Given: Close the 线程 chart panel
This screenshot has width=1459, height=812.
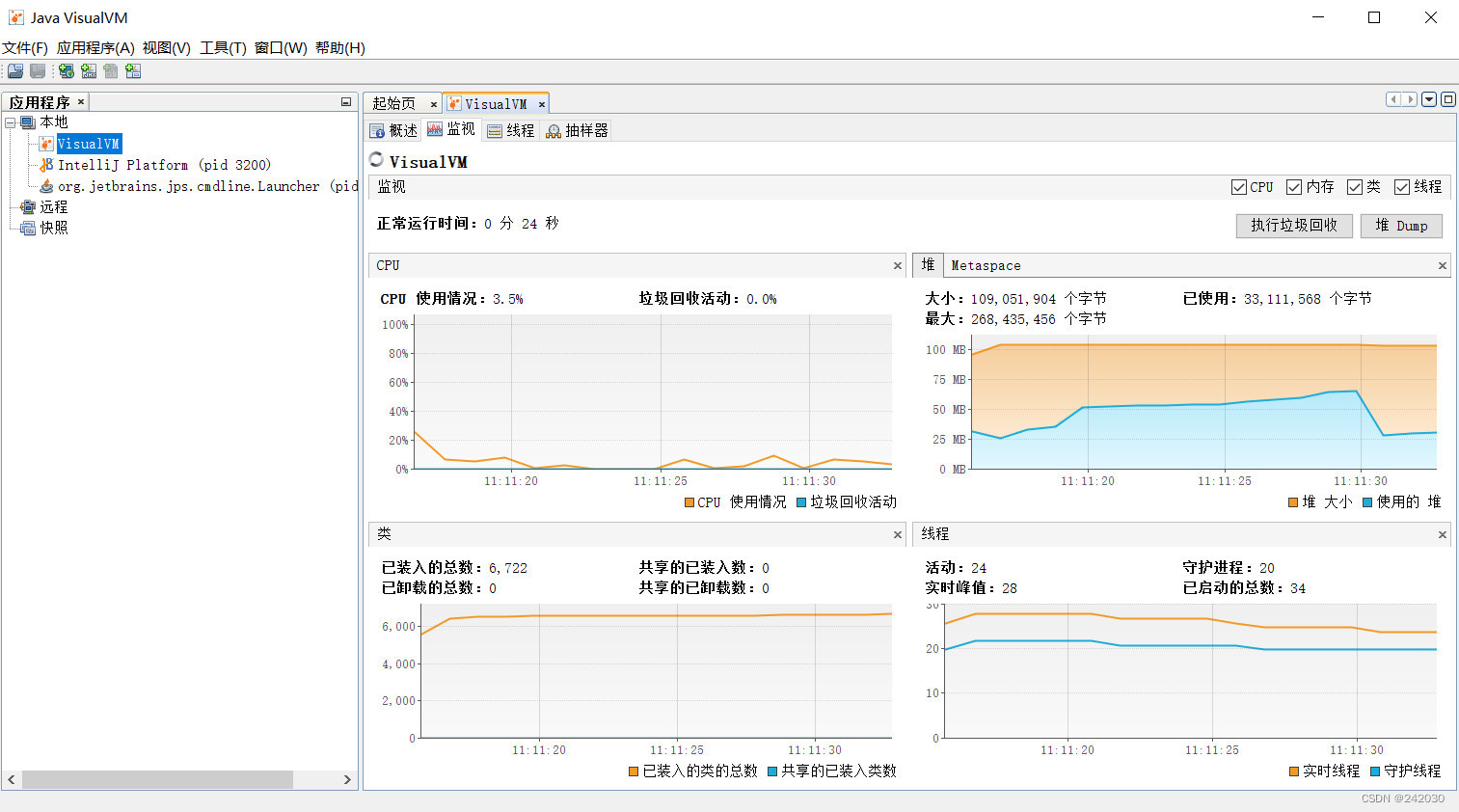Looking at the screenshot, I should click(1443, 534).
